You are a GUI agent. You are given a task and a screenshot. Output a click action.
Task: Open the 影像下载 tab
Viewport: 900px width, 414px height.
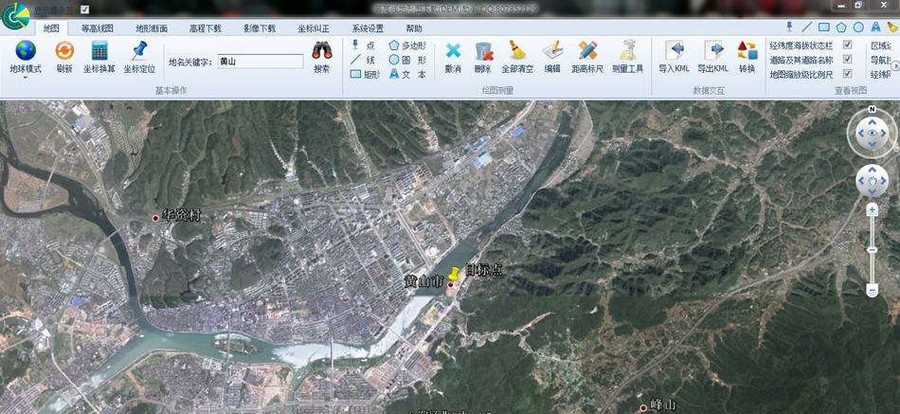(259, 29)
